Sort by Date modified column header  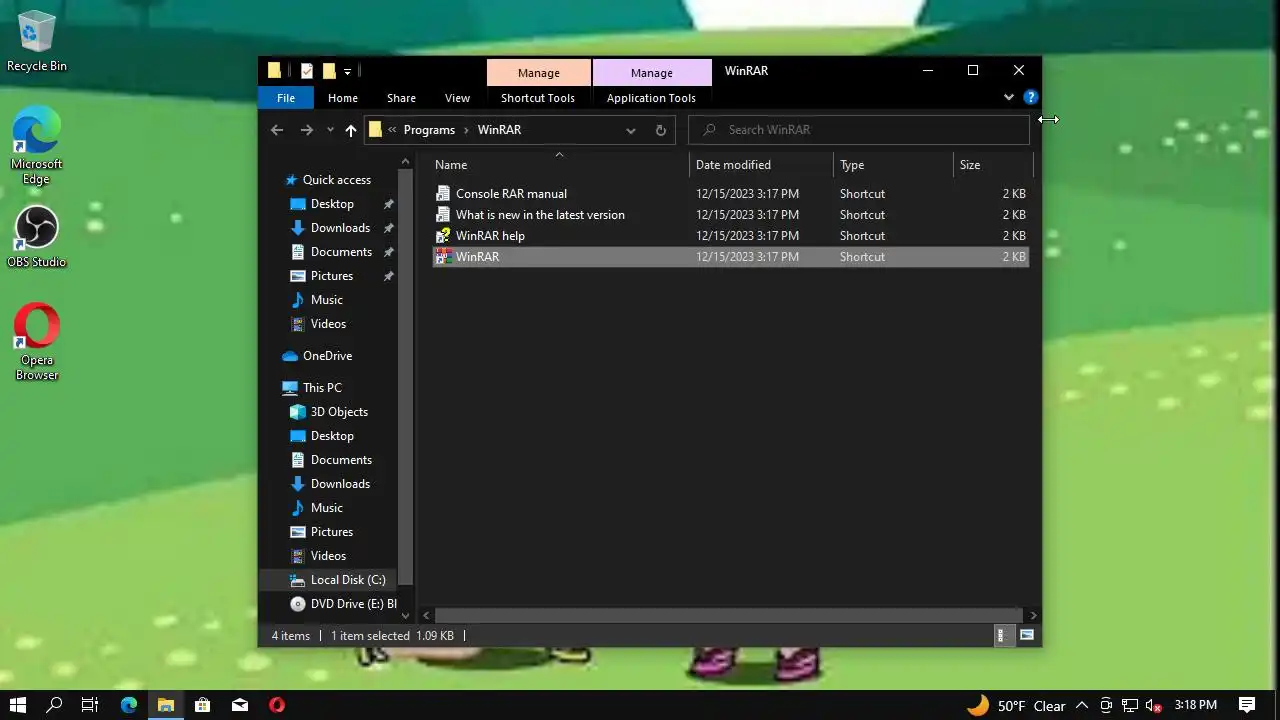click(x=761, y=165)
